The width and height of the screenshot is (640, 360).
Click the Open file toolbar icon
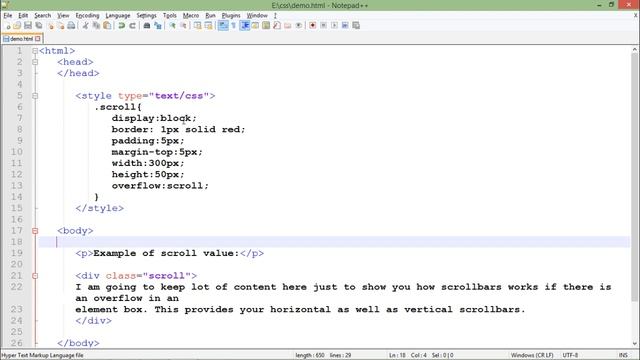pos(17,25)
